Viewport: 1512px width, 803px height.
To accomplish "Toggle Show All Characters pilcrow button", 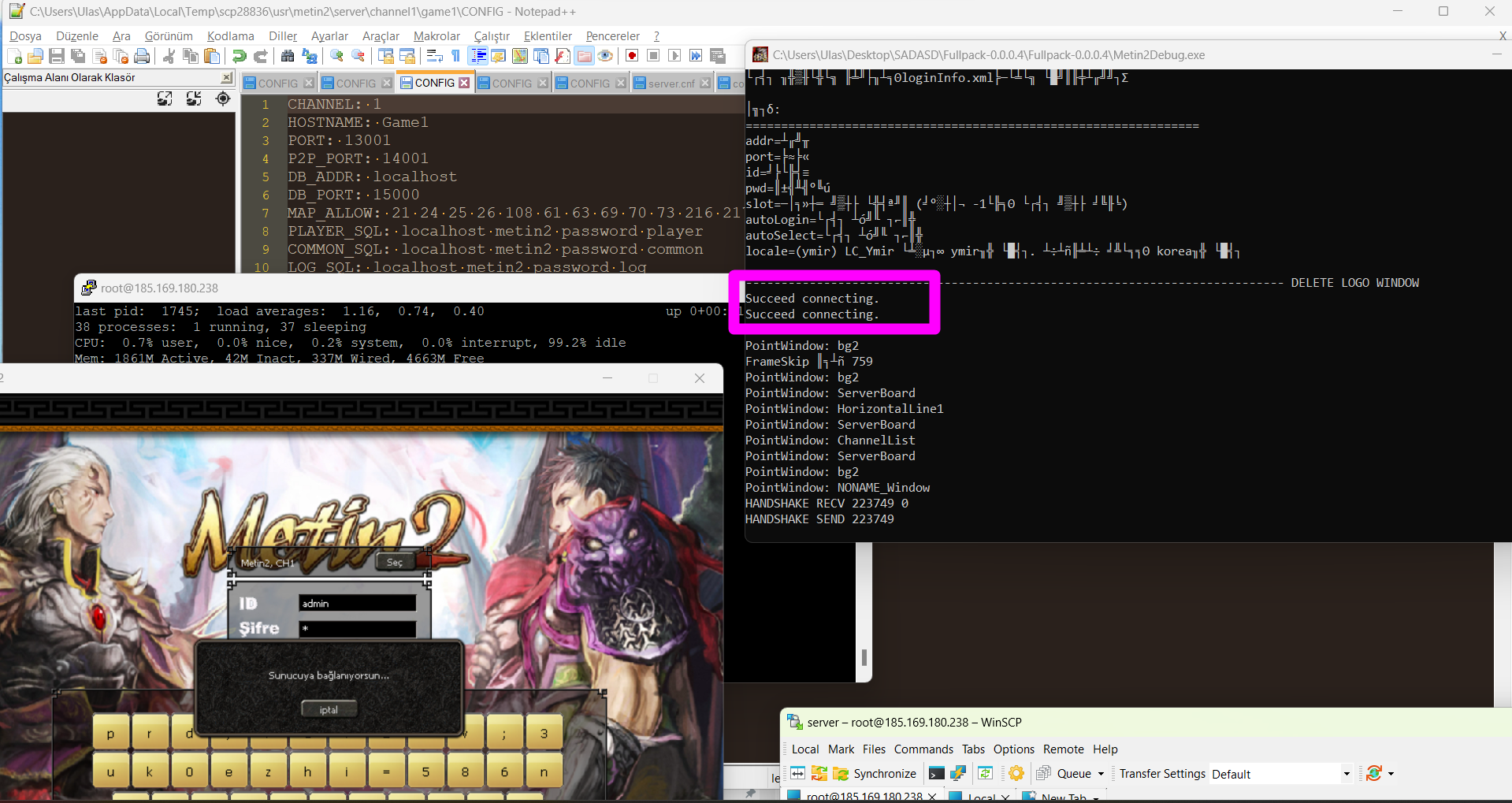I will (x=455, y=56).
